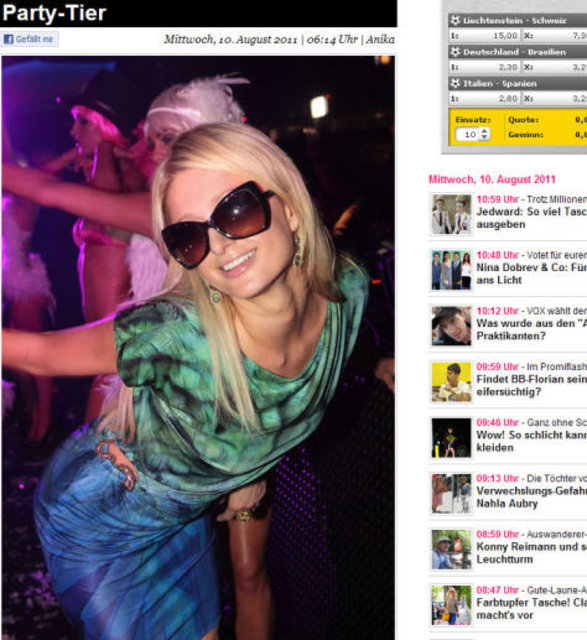Click the thumbnail for the VOX Praktikanten story
The width and height of the screenshot is (587, 640).
coord(451,326)
